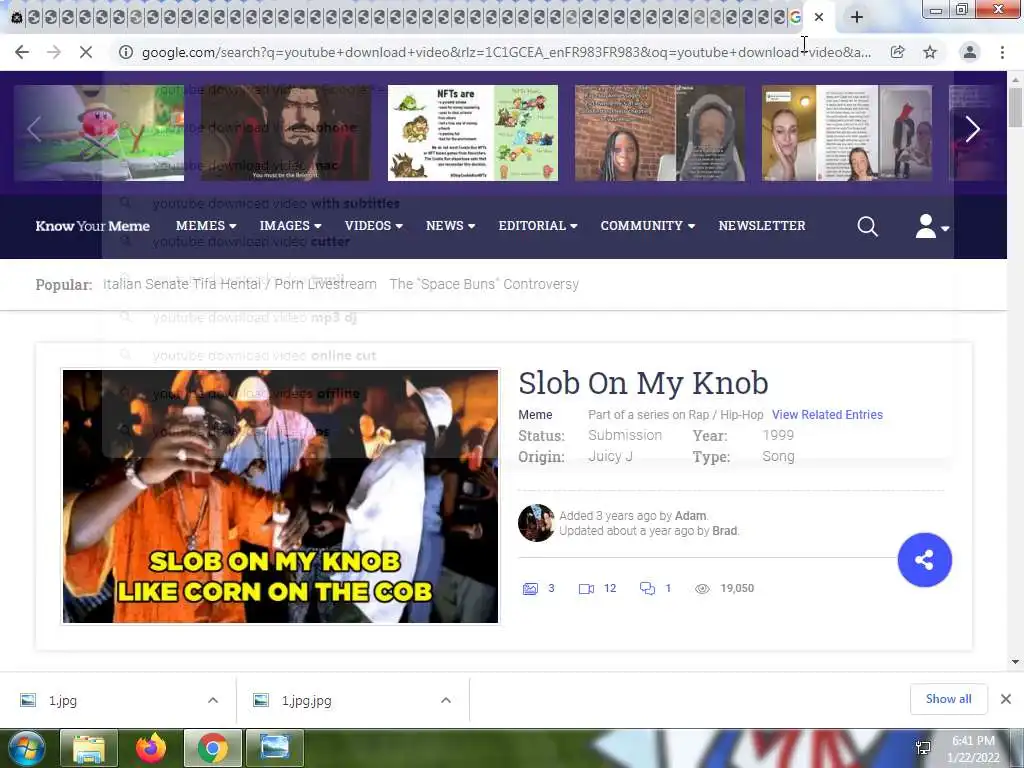
Task: Open Chrome profile avatar
Action: 970,52
